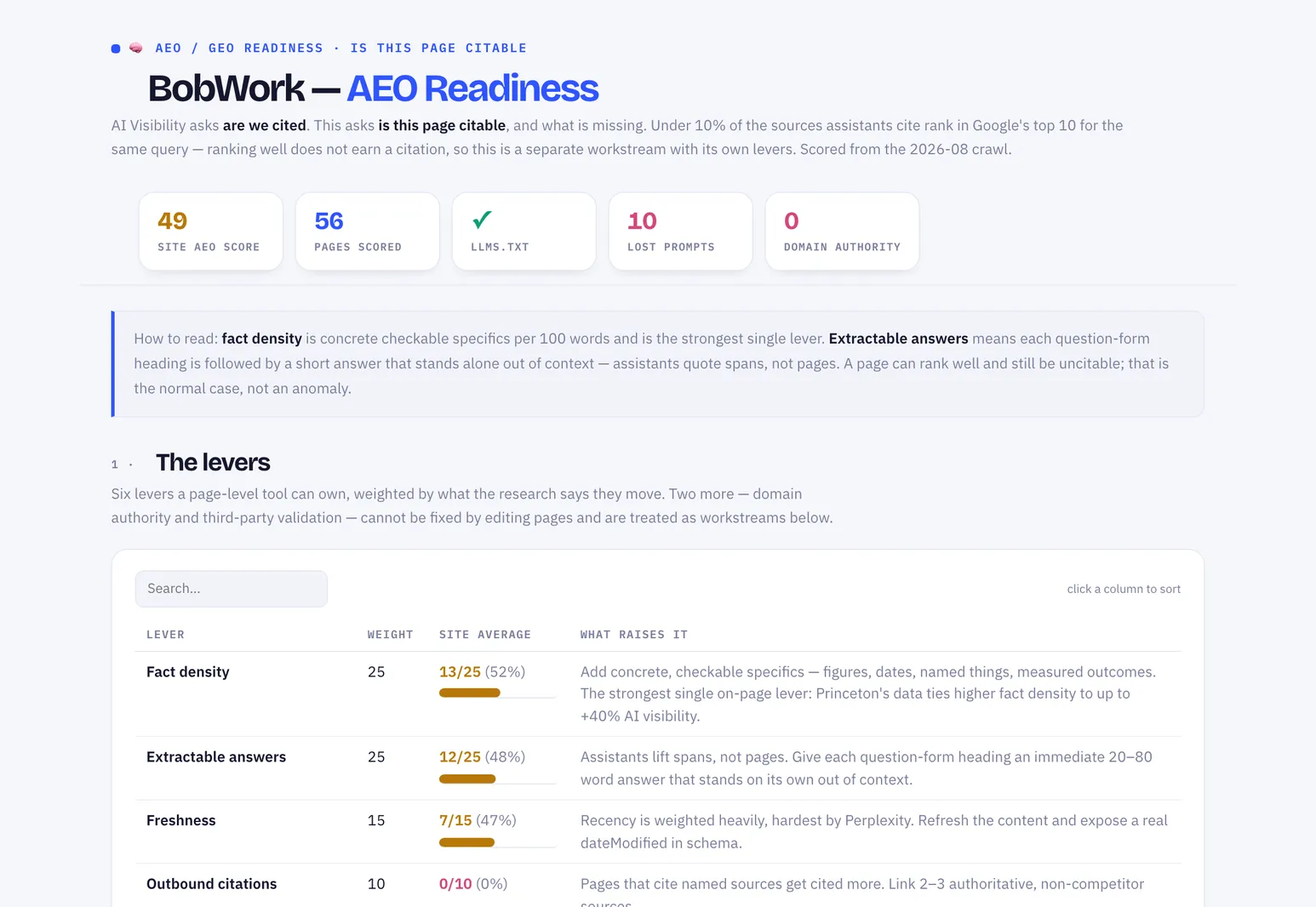Click the green checkmark for LLMS.TXT
Viewport: 1316px width, 907px height.
(482, 220)
